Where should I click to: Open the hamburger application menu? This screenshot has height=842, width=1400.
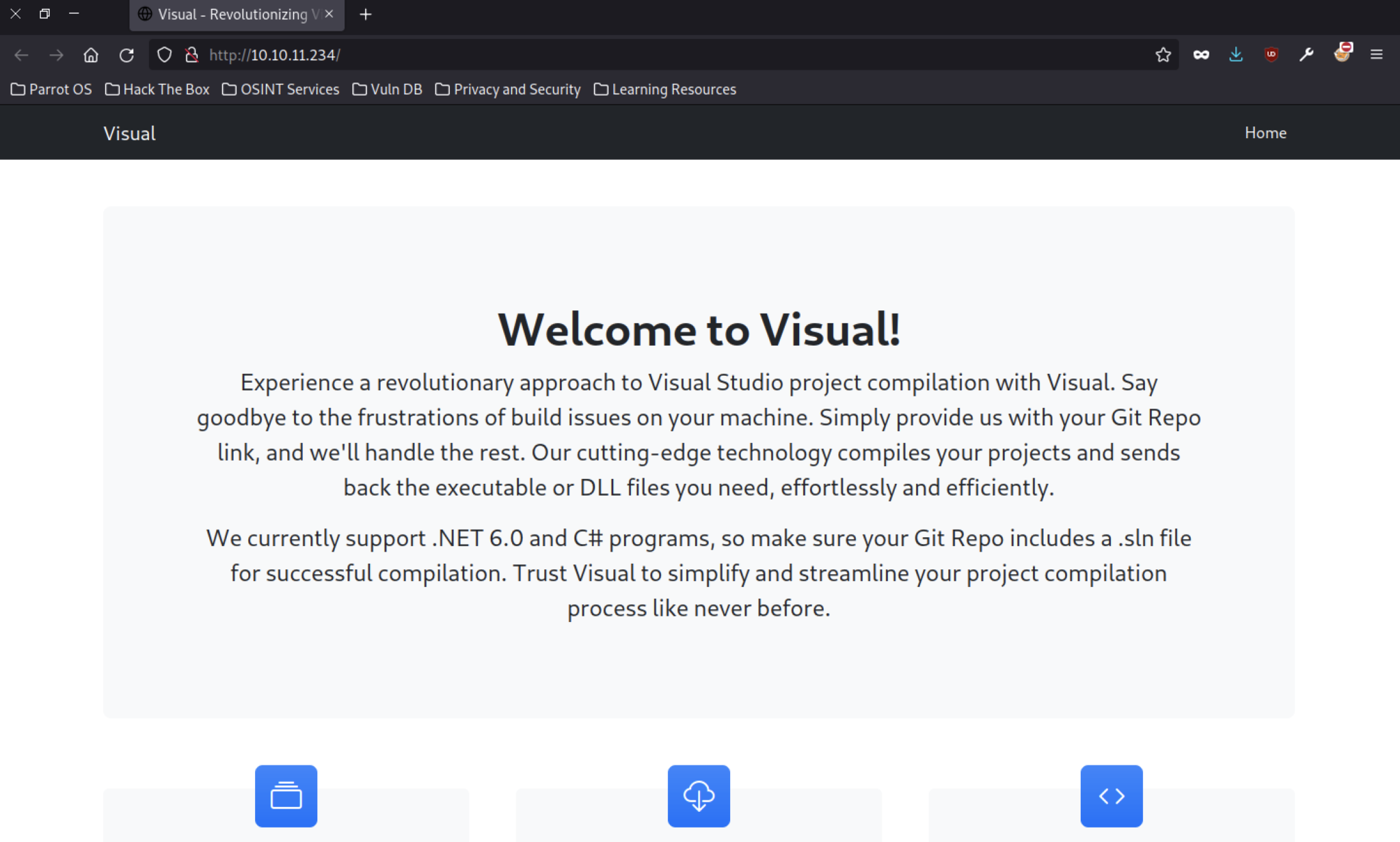(1377, 55)
